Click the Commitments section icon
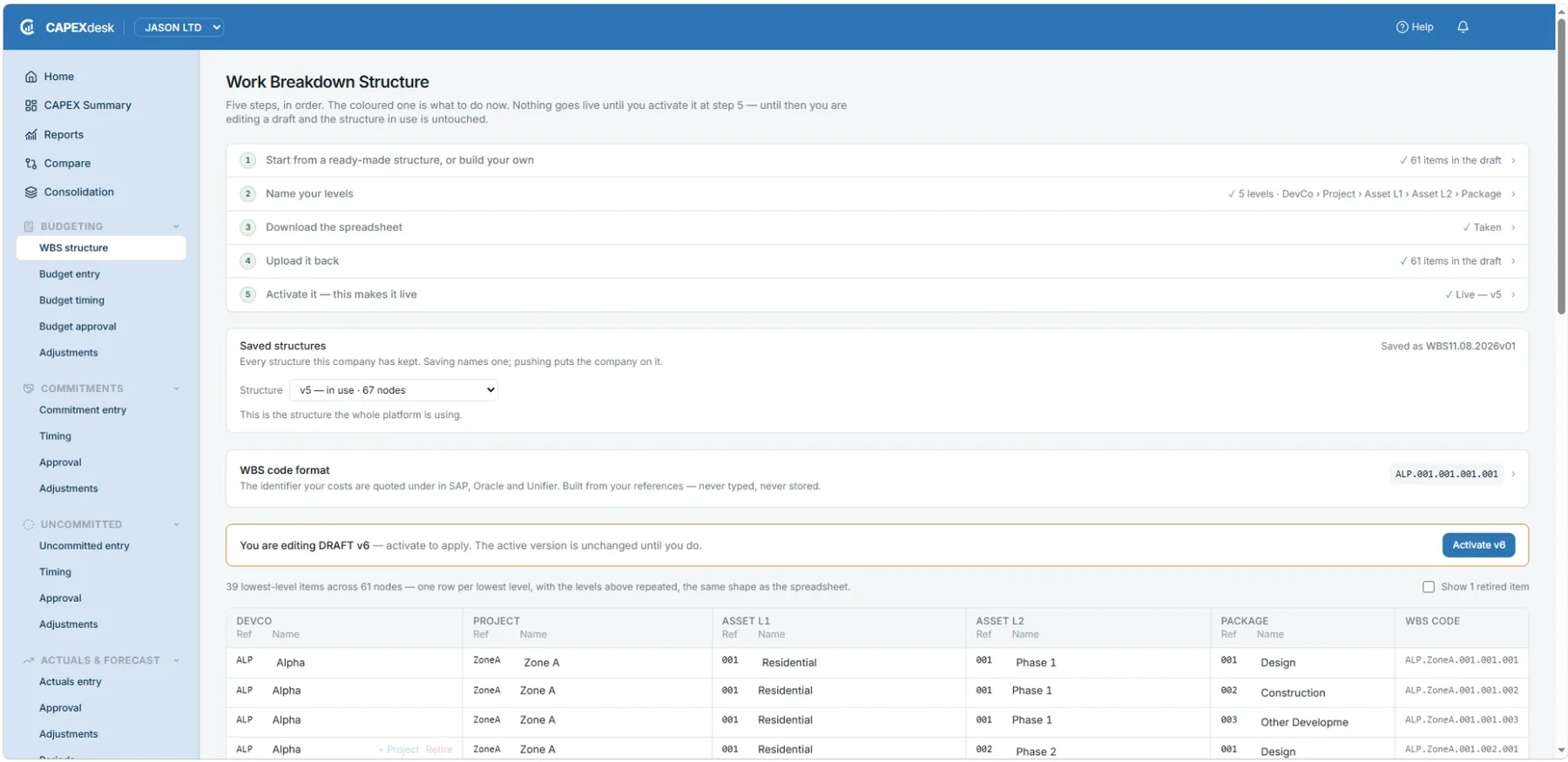The image size is (1568, 762). (x=29, y=388)
